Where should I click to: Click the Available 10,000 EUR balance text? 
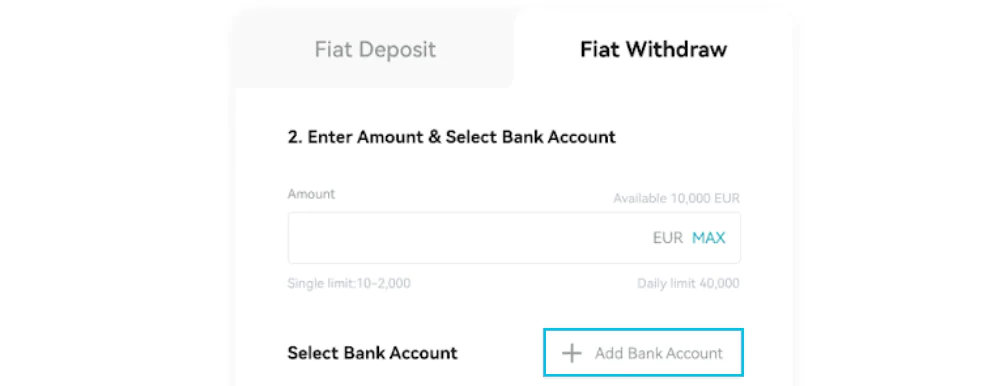click(x=676, y=199)
